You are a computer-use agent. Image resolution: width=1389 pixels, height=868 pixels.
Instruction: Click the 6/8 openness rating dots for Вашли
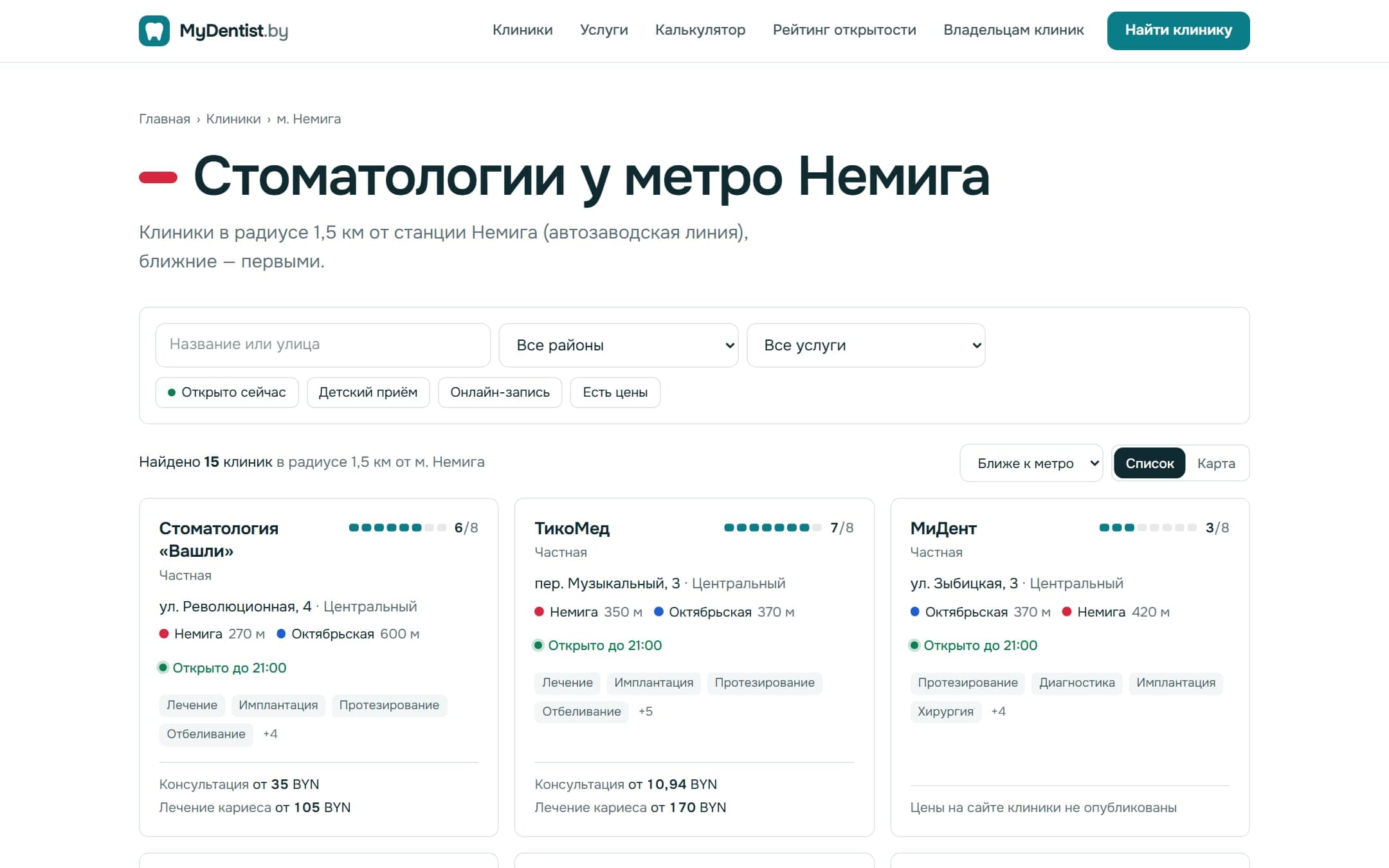click(397, 528)
